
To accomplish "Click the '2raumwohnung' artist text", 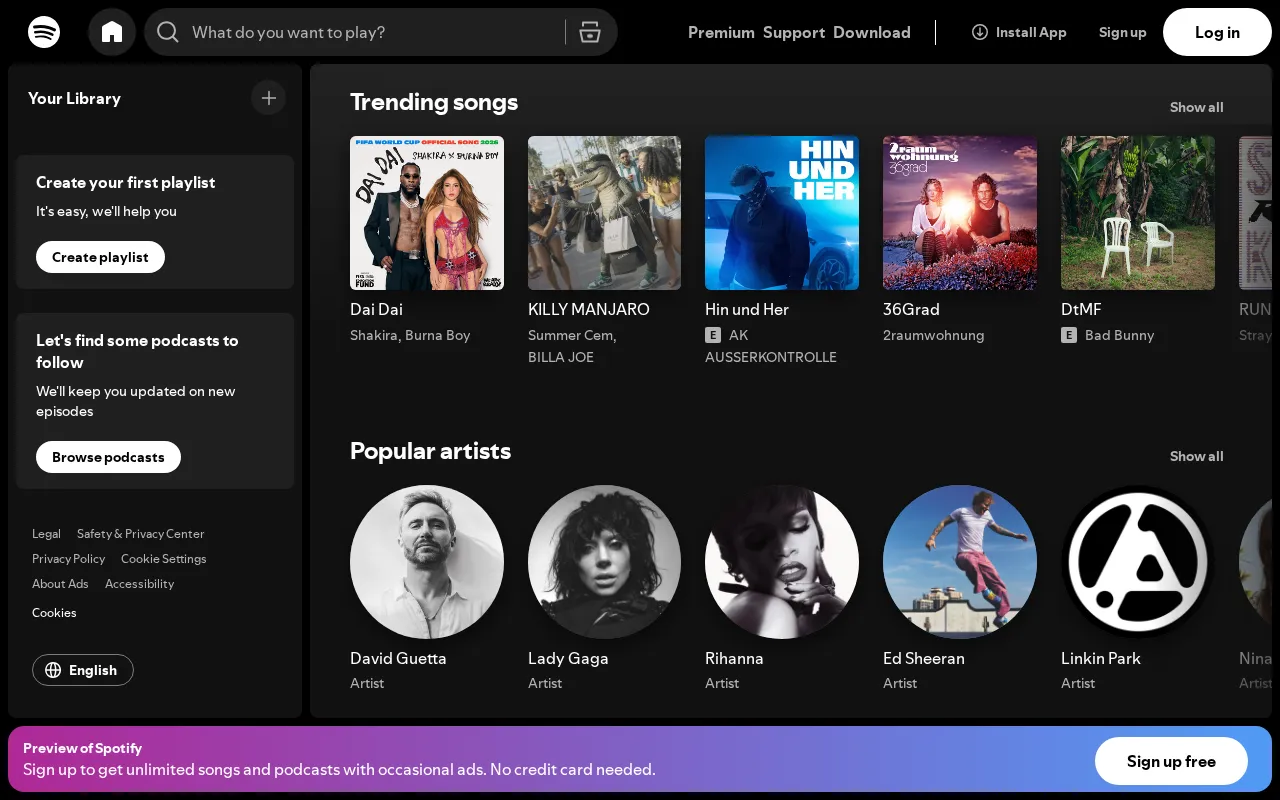I will click(x=934, y=335).
